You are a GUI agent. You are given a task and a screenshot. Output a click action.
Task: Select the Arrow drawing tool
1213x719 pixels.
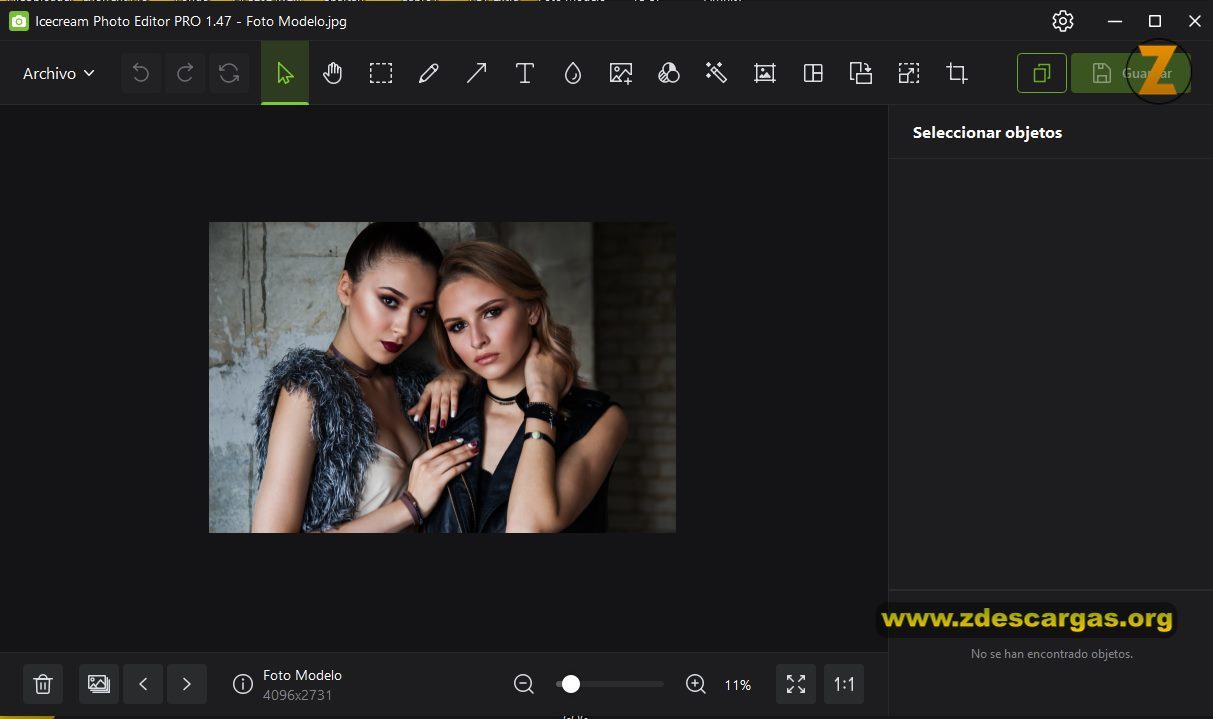click(477, 73)
